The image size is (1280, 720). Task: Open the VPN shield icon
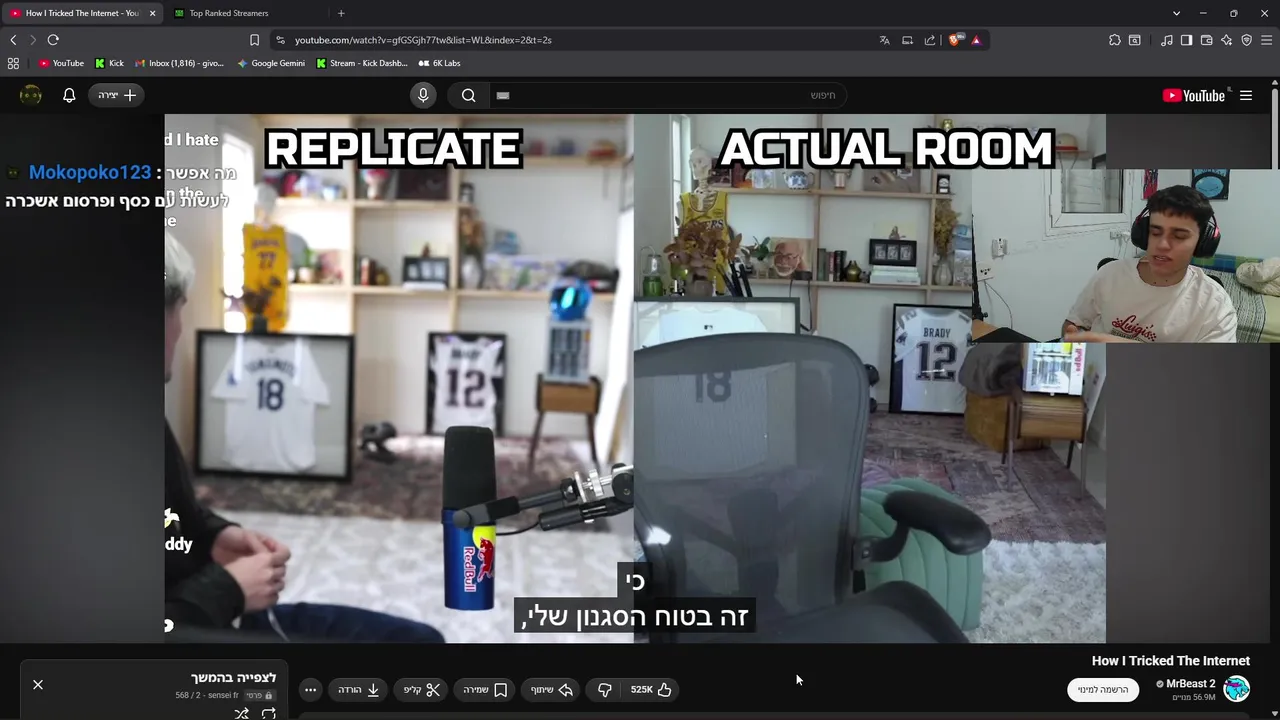pos(1246,40)
